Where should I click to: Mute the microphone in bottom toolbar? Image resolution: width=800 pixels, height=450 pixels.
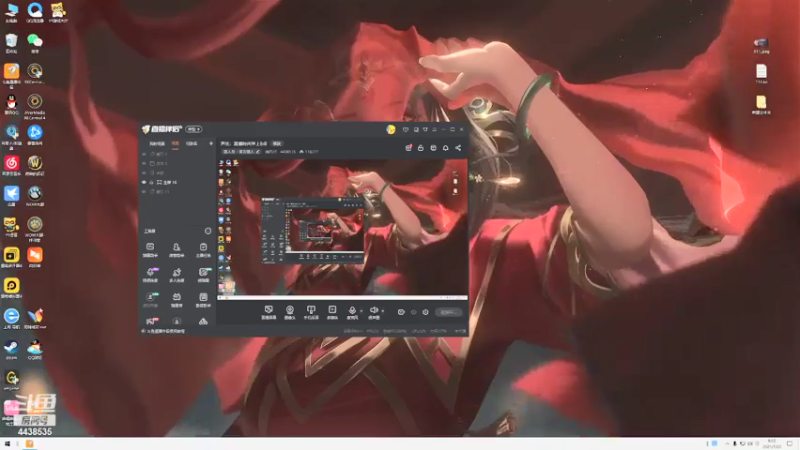tap(352, 311)
